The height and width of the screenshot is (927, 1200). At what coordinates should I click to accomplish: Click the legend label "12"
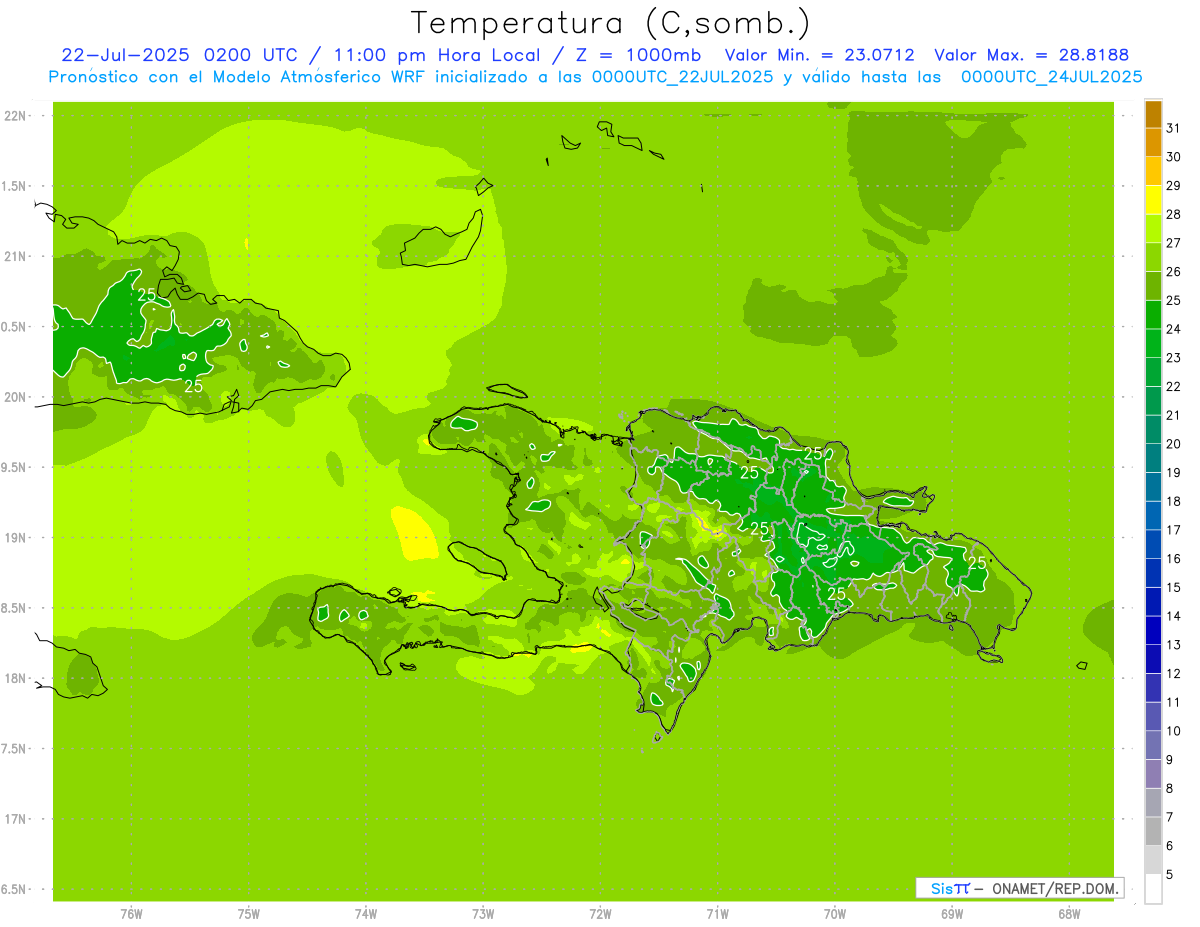coord(1173,673)
